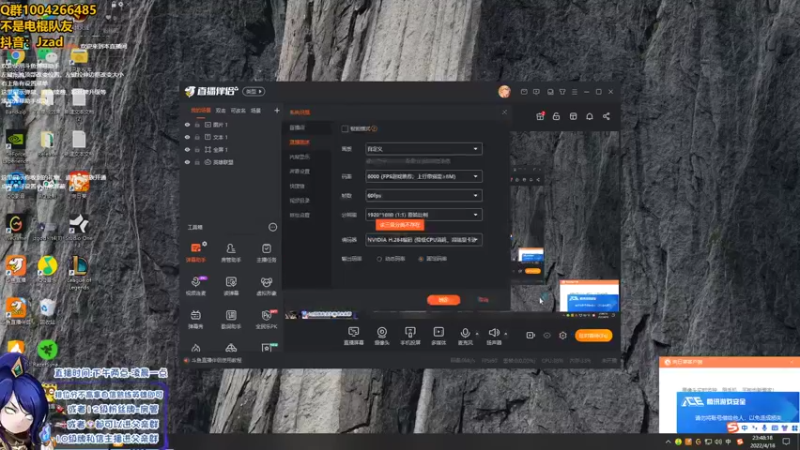
Task: Toggle the lock on 英雄联盟 source
Action: coord(197,162)
